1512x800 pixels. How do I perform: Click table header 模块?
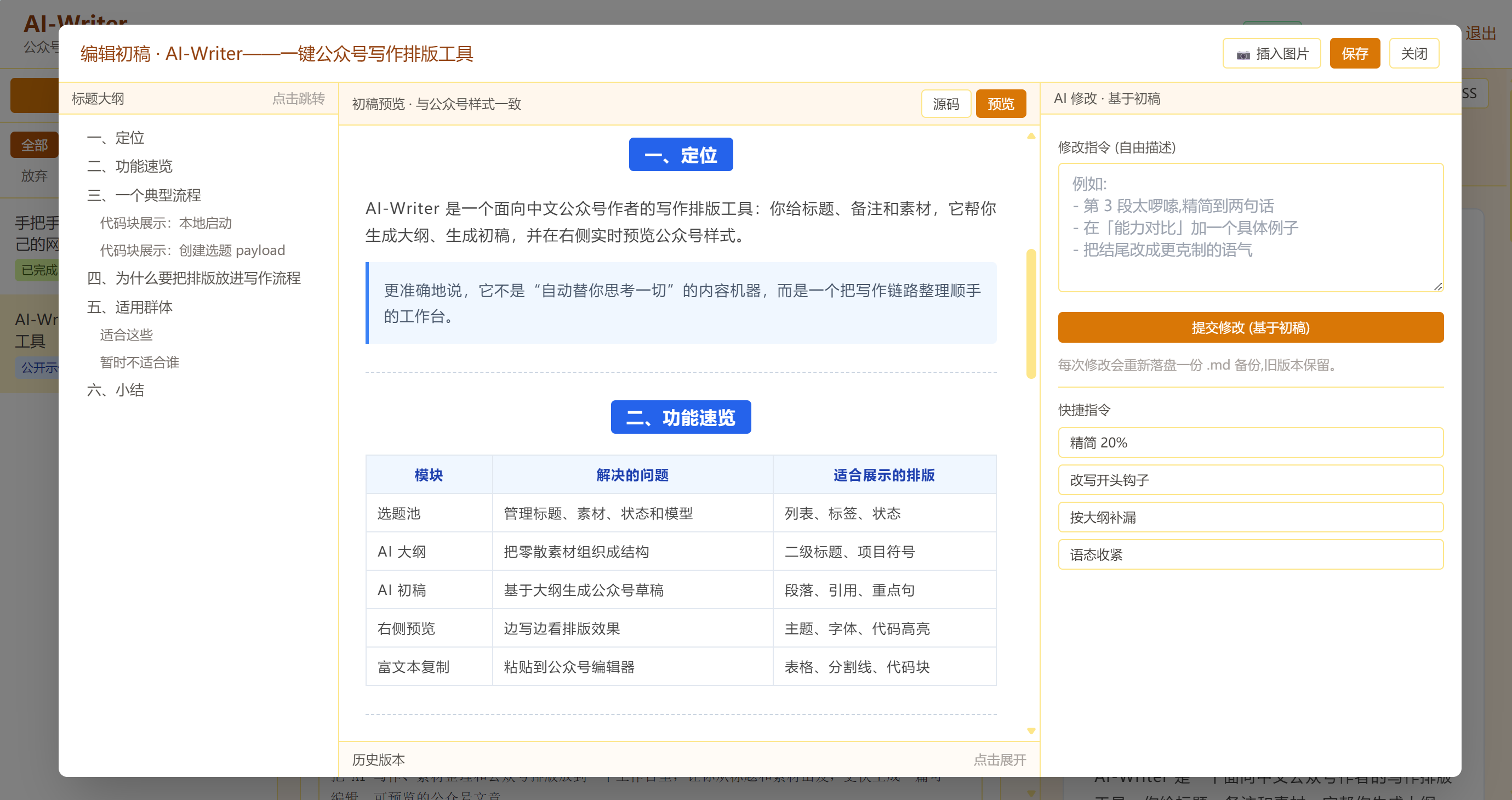pyautogui.click(x=429, y=475)
